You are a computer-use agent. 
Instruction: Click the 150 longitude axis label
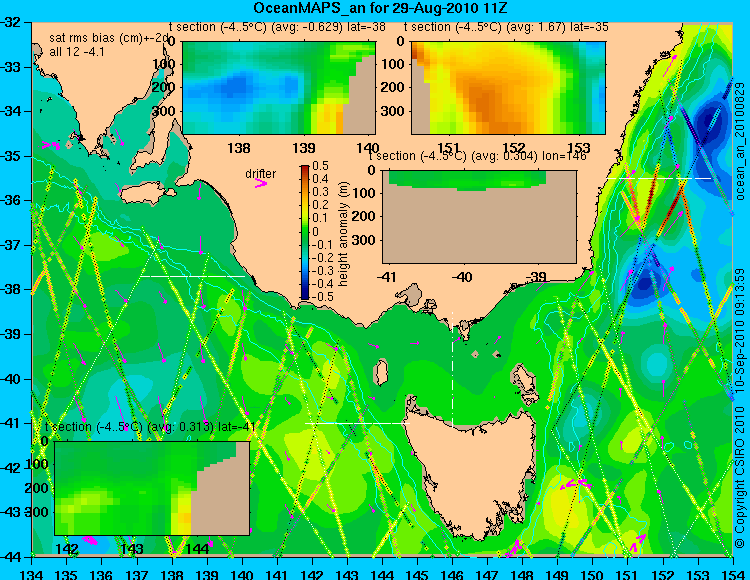[593, 574]
